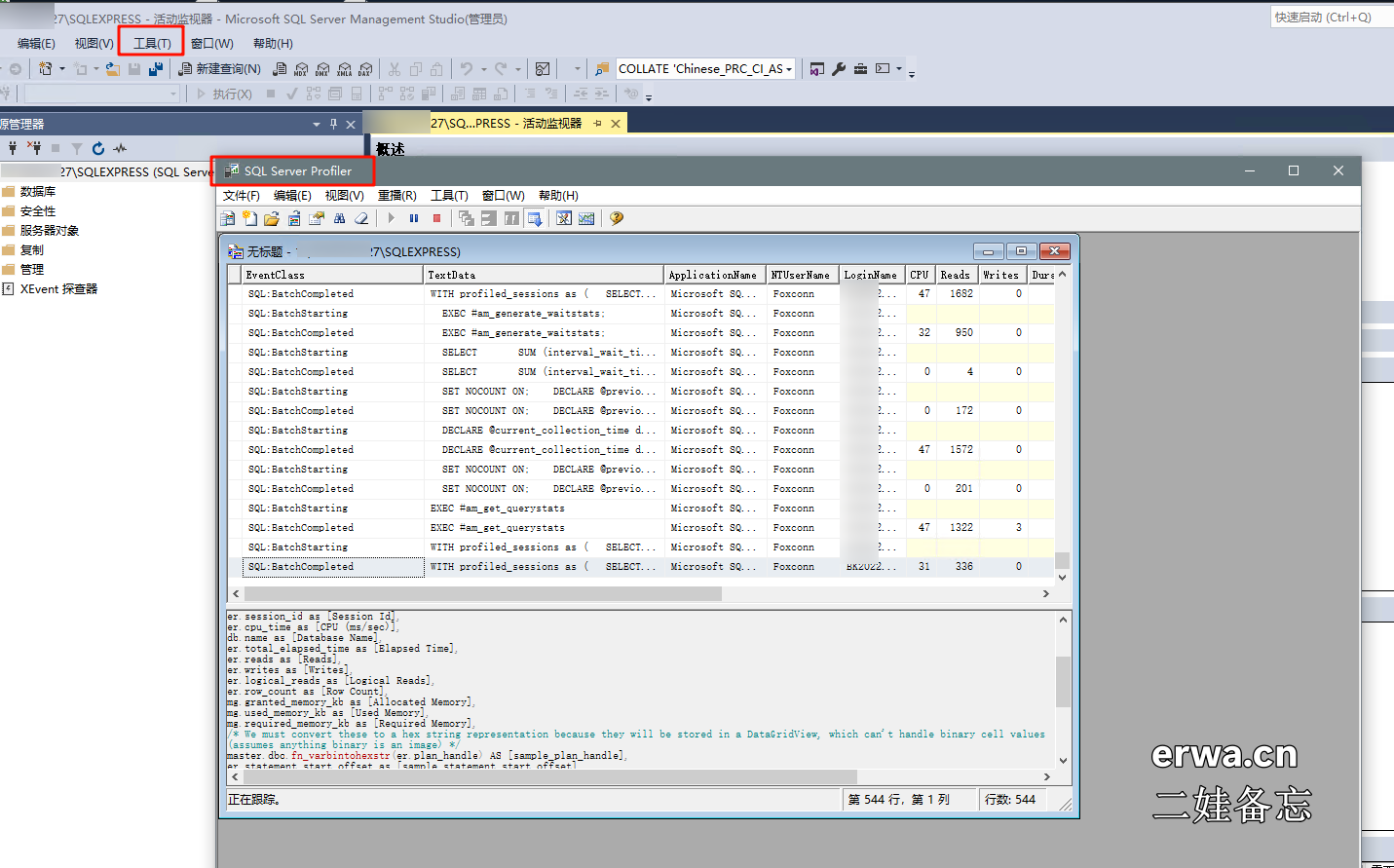Open the new project dropdown arrow in SSMS toolbar
Image resolution: width=1394 pixels, height=868 pixels.
62,69
